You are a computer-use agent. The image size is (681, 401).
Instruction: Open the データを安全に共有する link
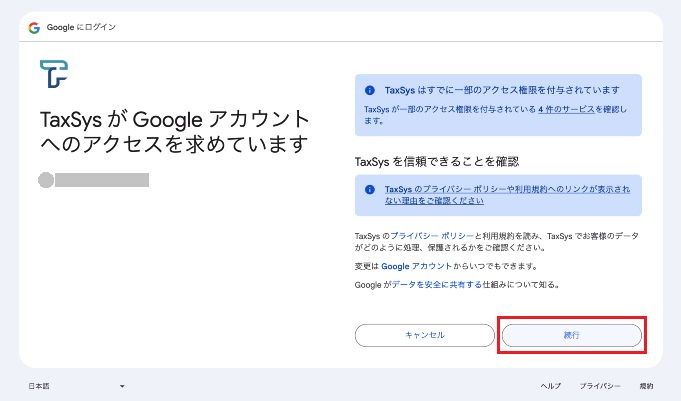click(x=437, y=285)
